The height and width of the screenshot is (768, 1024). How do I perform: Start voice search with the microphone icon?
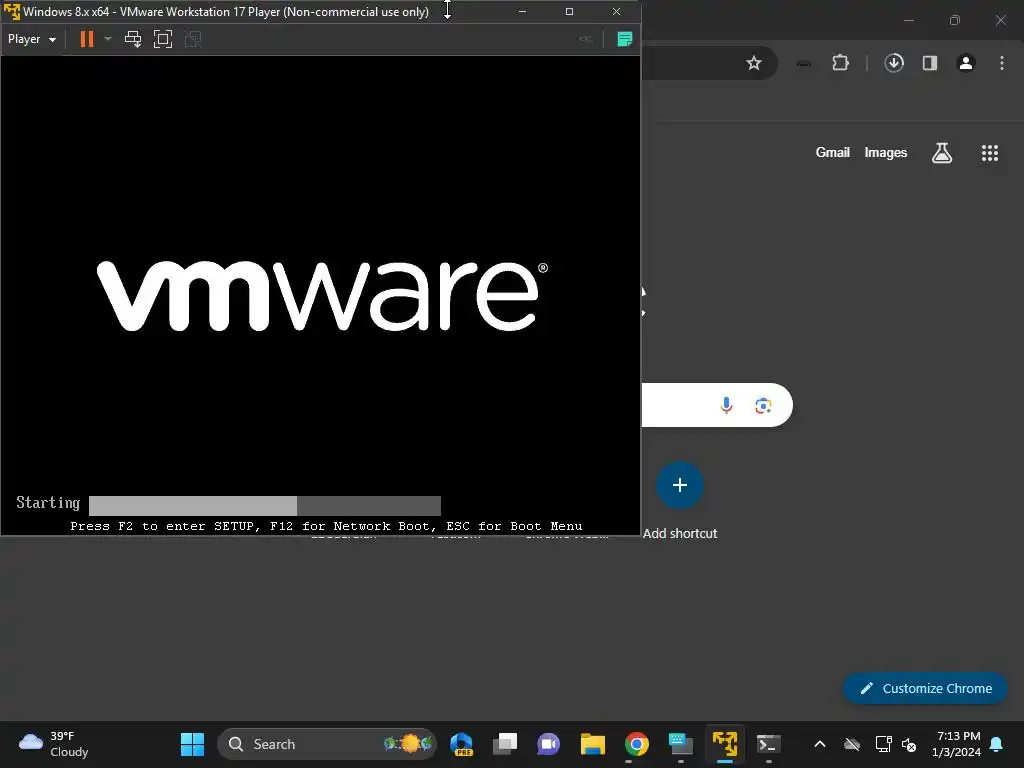click(x=726, y=406)
